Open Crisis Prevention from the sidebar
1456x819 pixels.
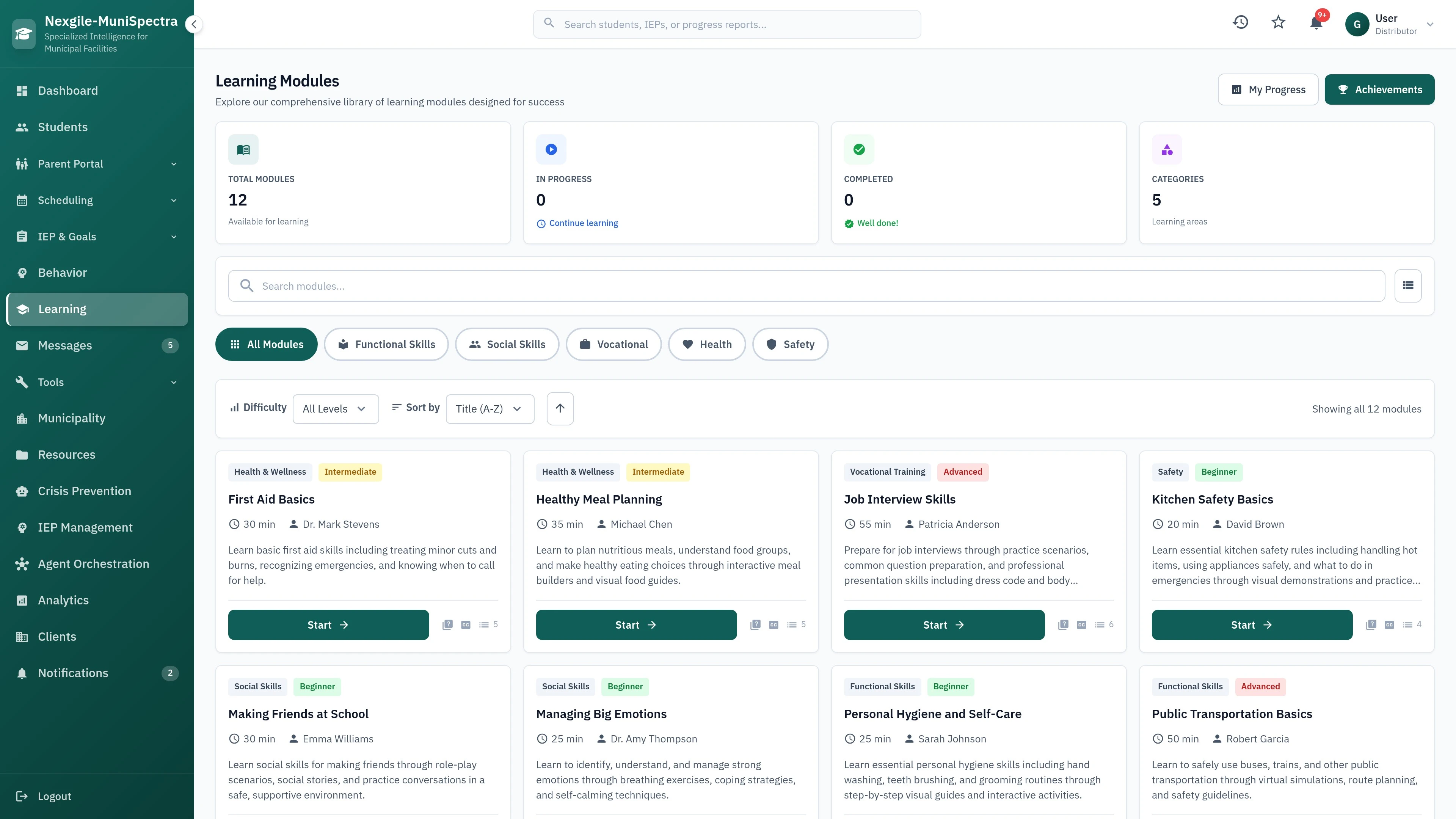84,491
